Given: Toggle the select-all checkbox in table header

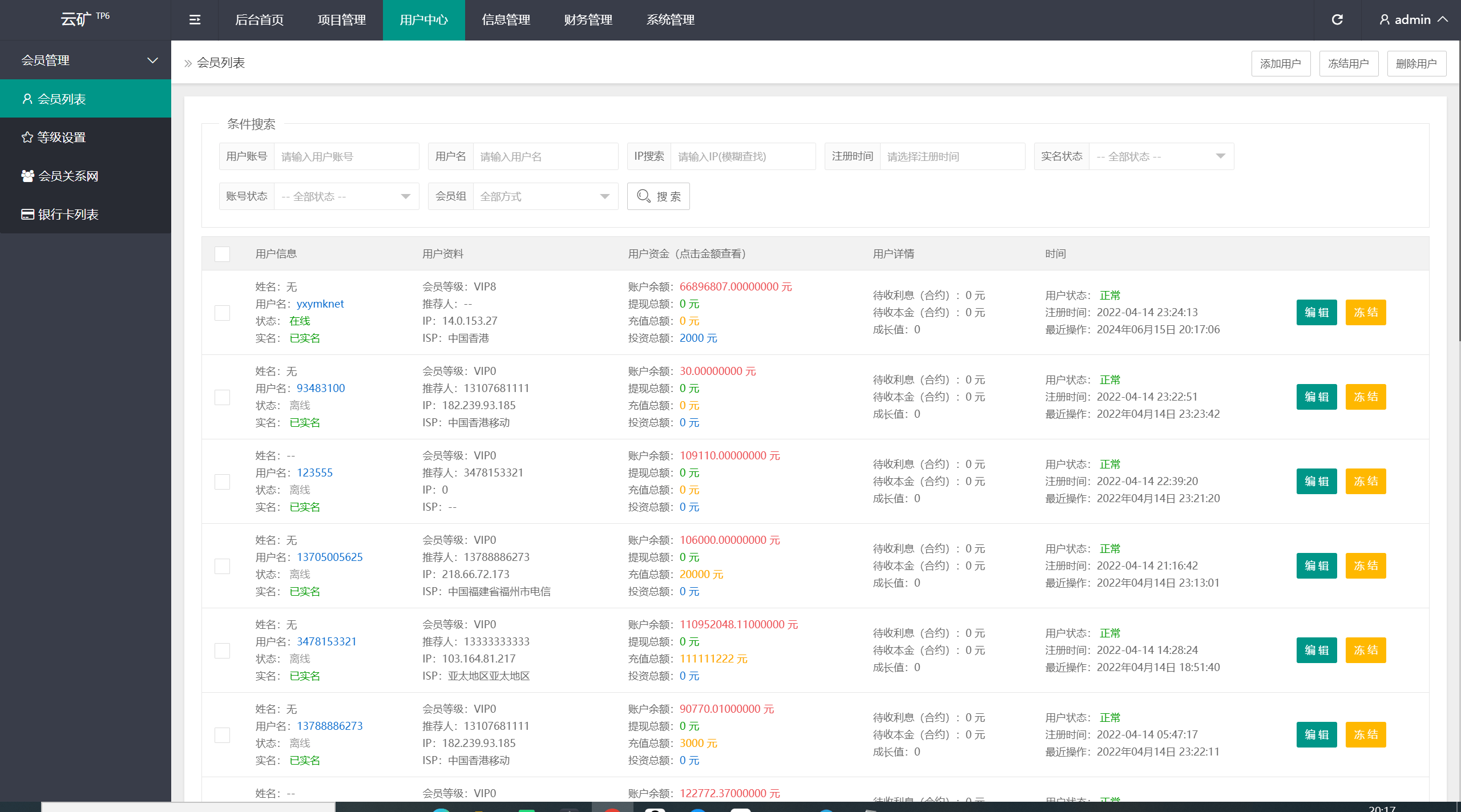Looking at the screenshot, I should click(222, 254).
